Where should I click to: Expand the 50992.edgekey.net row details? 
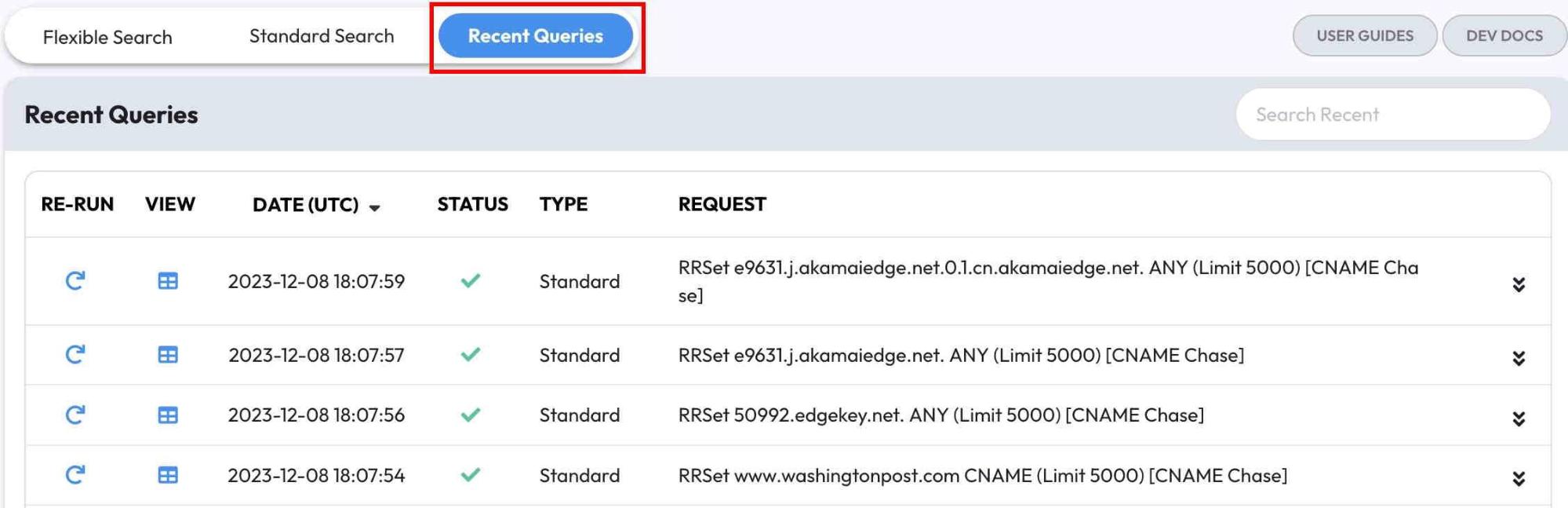tap(1519, 418)
